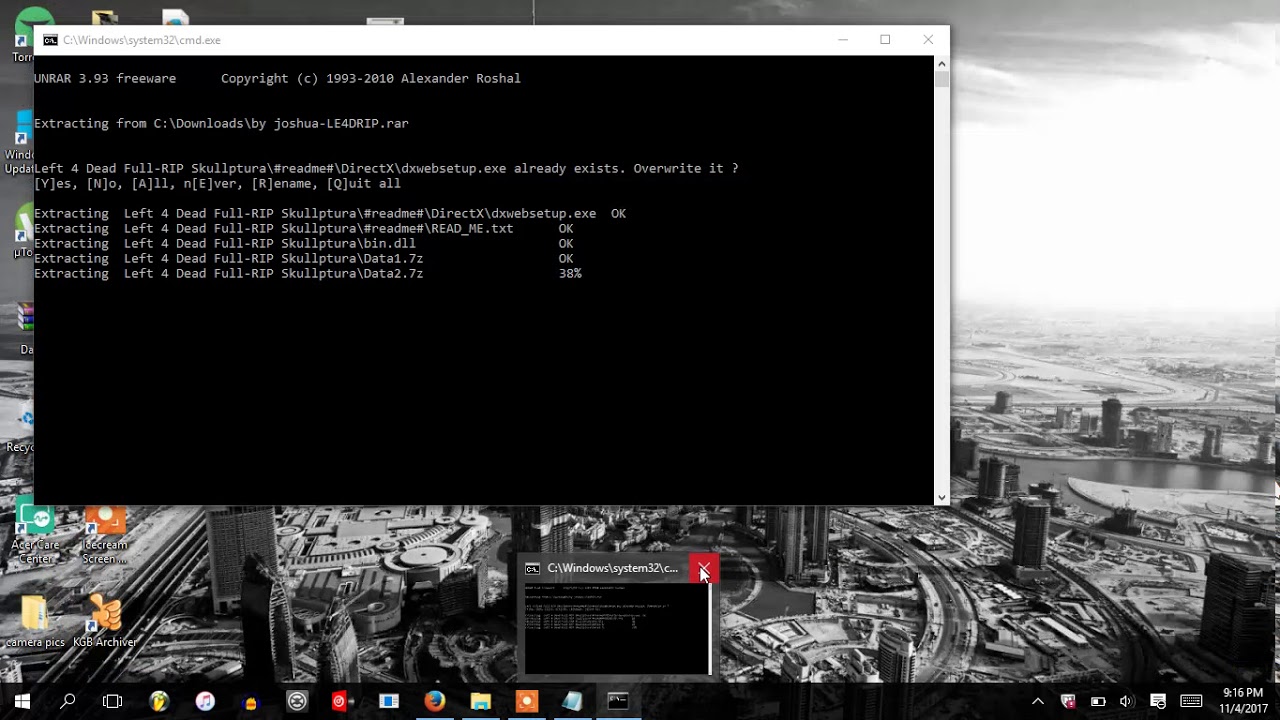
Task: Open Firefox from the taskbar
Action: coord(434,701)
